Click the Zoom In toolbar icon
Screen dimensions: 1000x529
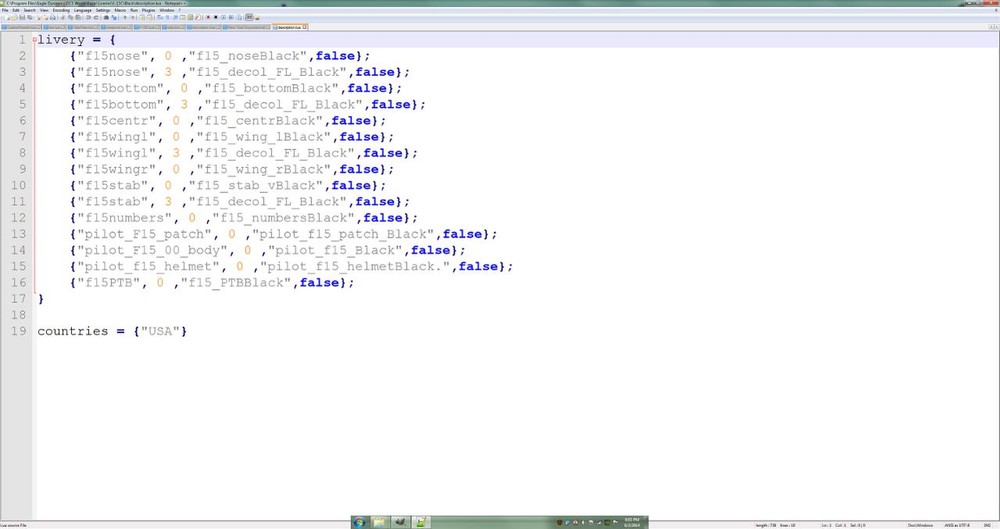pos(125,17)
